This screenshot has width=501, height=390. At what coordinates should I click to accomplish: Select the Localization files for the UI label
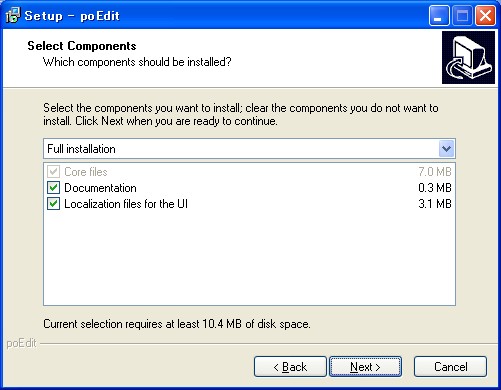126,204
